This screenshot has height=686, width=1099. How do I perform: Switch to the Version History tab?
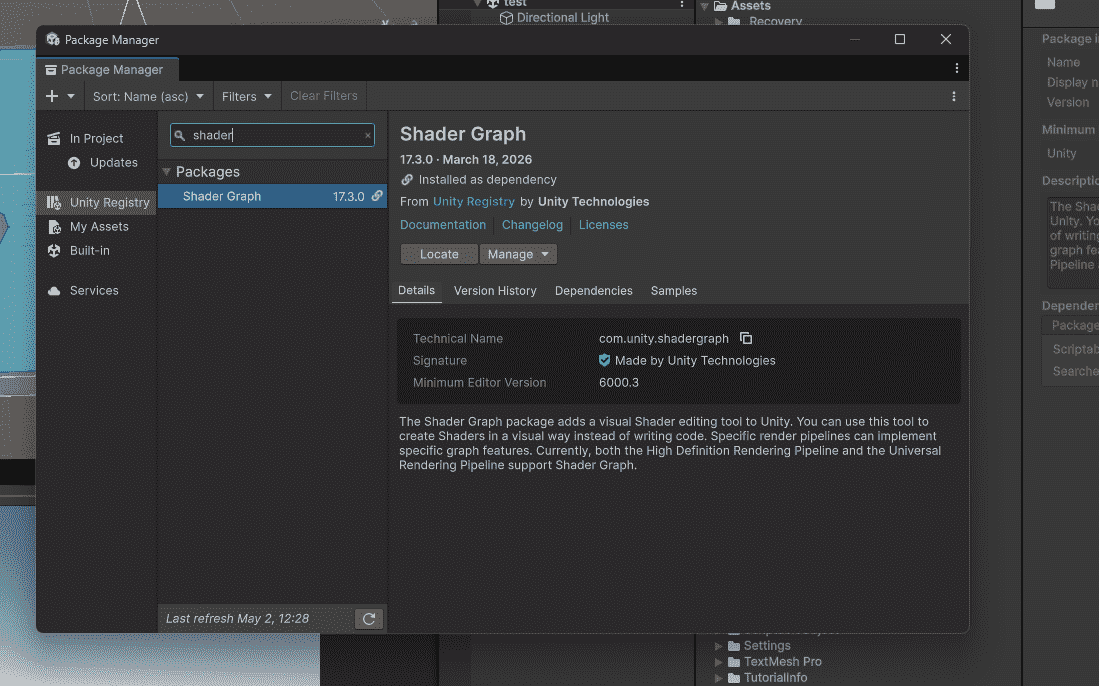[x=495, y=291]
